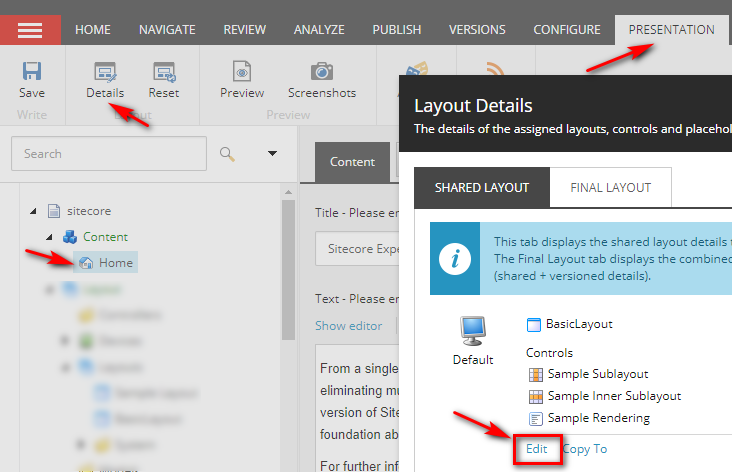Switch to the REVIEW ribbon tab
The image size is (732, 472).
coord(245,30)
